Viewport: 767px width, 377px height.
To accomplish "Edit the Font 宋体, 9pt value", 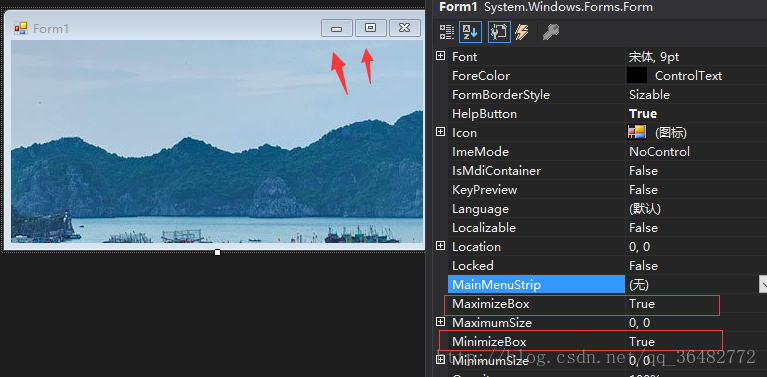I will coord(654,57).
